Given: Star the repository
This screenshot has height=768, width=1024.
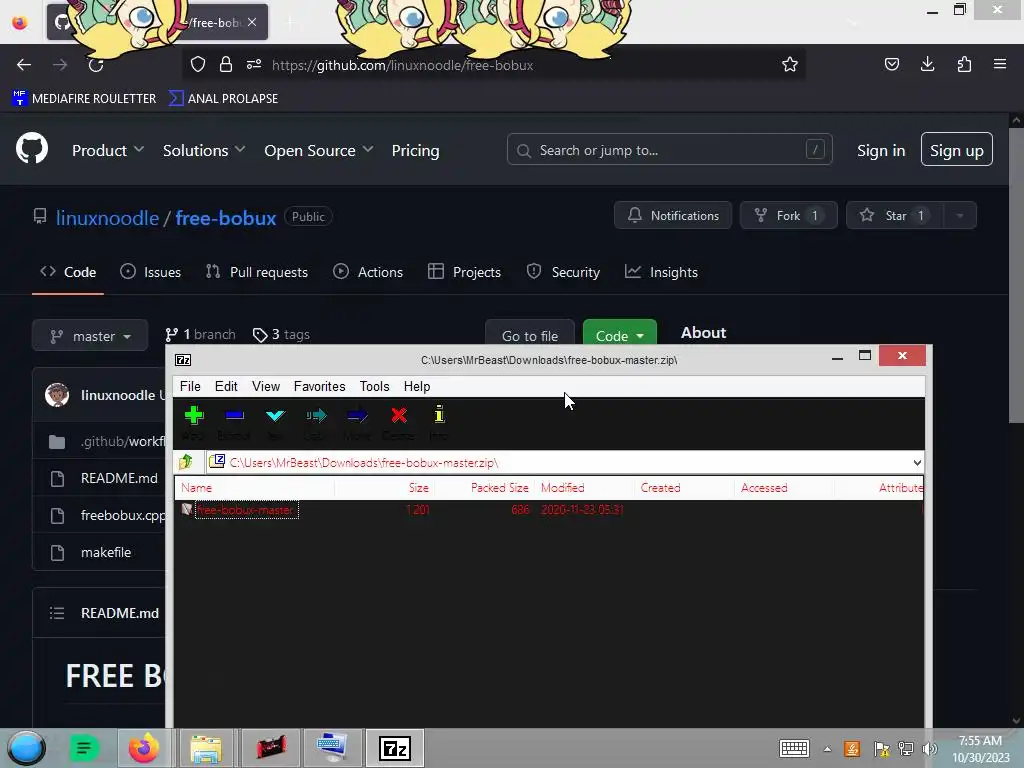Looking at the screenshot, I should [895, 216].
